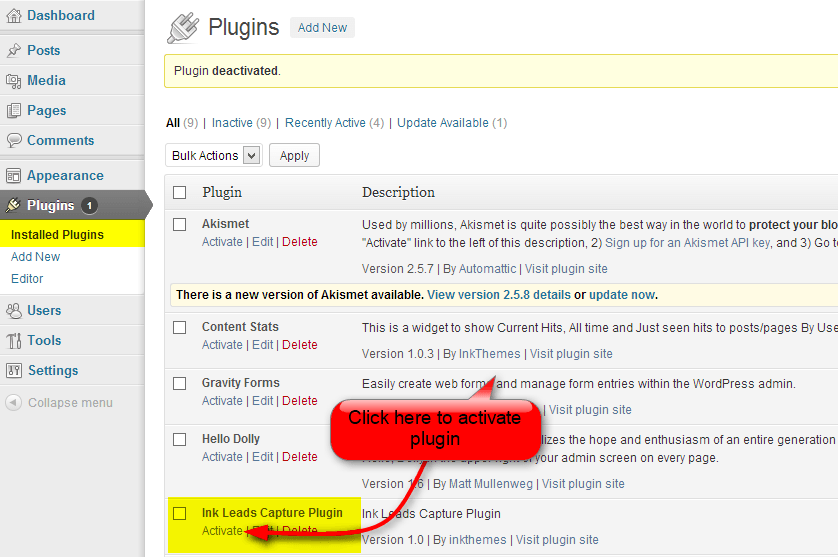838x557 pixels.
Task: Check the Hello Dolly plugin checkbox
Action: pos(180,440)
